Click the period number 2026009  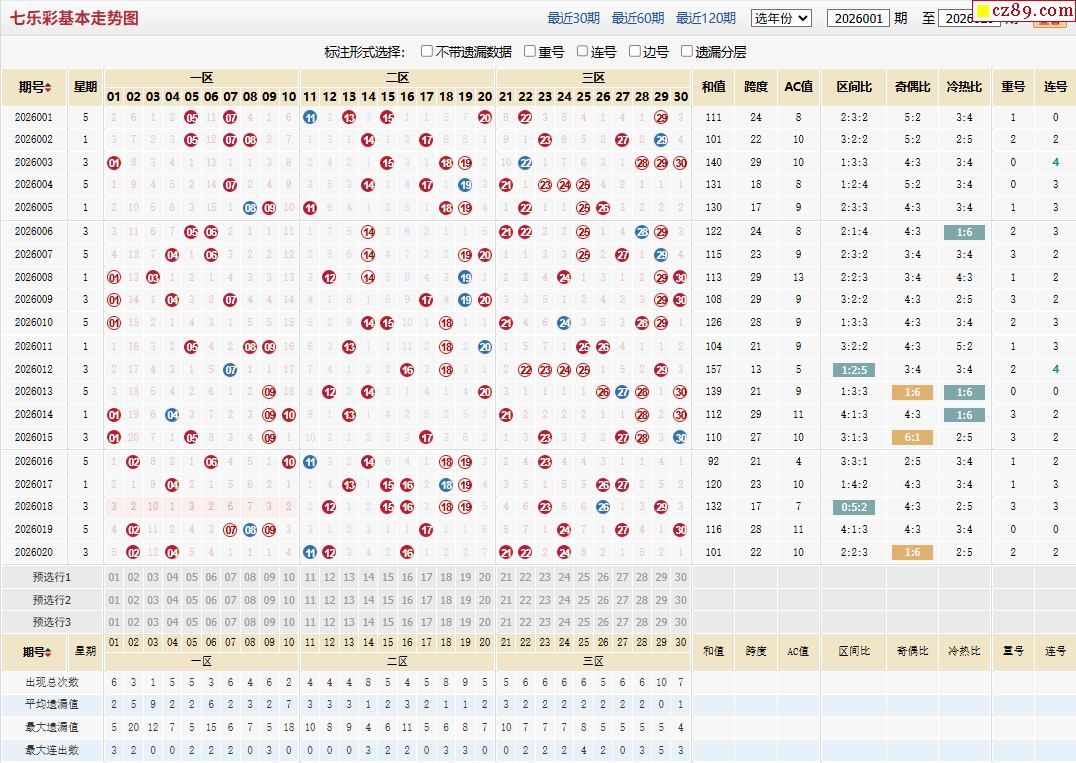coord(34,299)
